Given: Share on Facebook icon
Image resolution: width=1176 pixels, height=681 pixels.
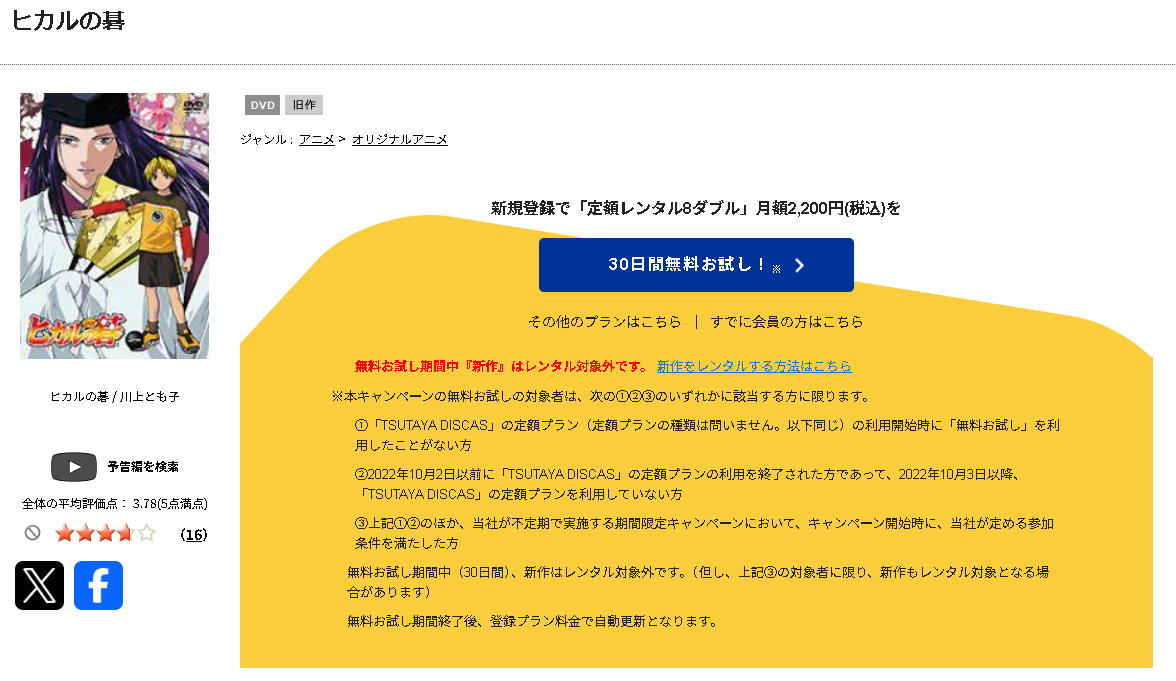Looking at the screenshot, I should click(98, 585).
